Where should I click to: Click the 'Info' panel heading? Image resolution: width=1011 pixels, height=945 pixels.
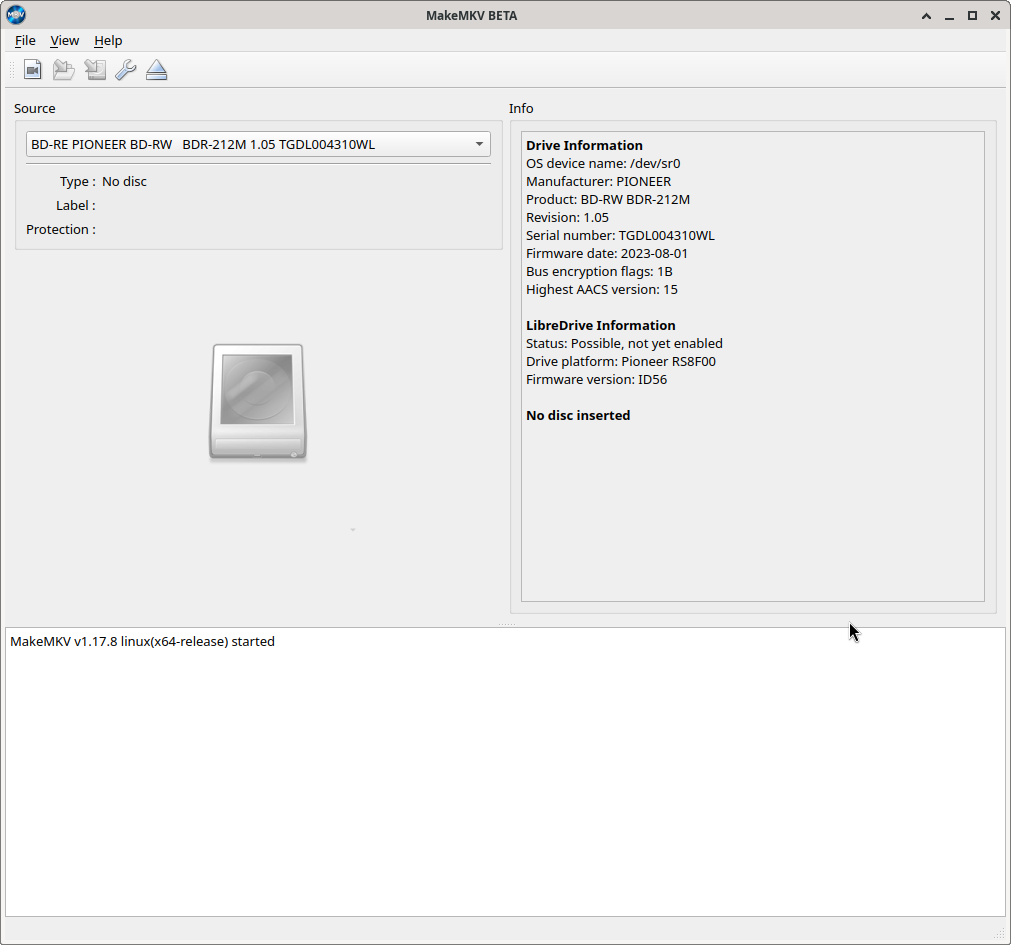coord(521,108)
